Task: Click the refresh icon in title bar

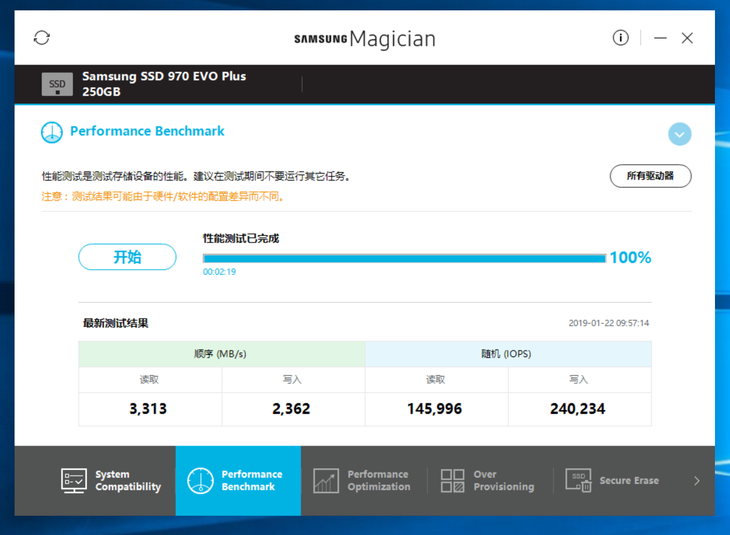Action: (x=42, y=38)
